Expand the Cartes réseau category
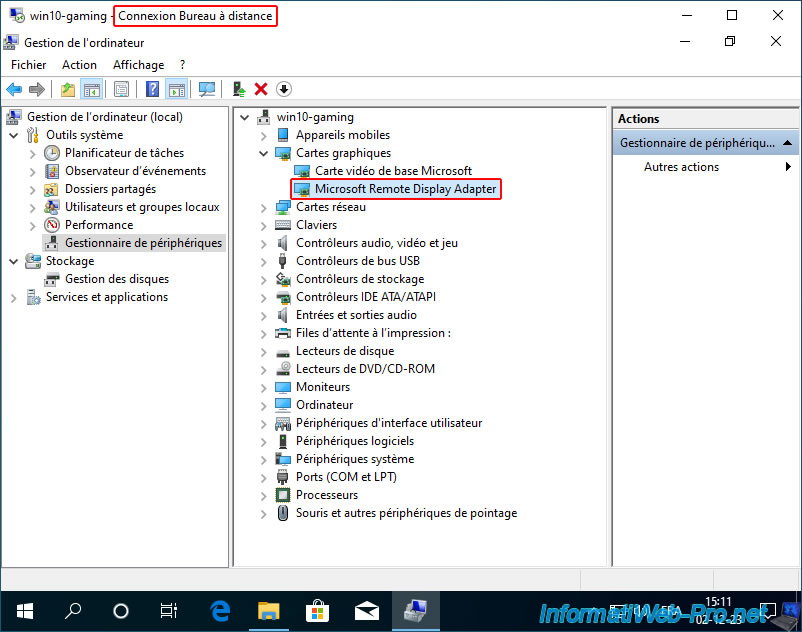Image resolution: width=802 pixels, height=632 pixels. tap(263, 208)
